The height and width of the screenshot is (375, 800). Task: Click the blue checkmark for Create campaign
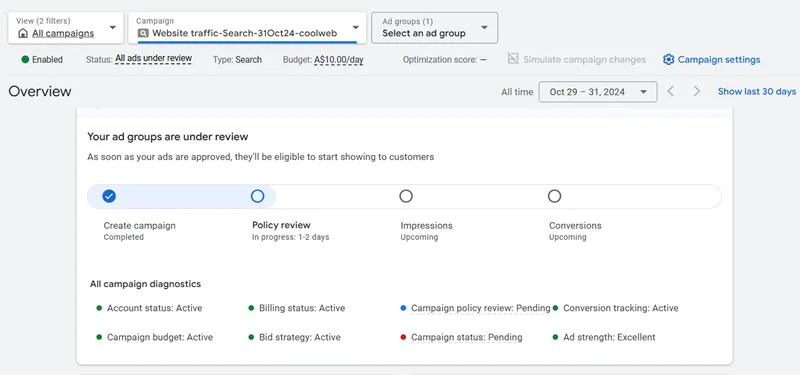[x=109, y=196]
